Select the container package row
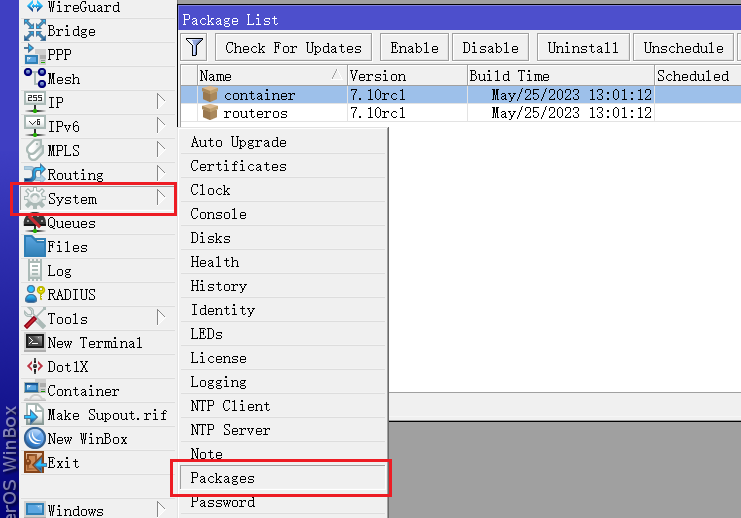 (260, 95)
